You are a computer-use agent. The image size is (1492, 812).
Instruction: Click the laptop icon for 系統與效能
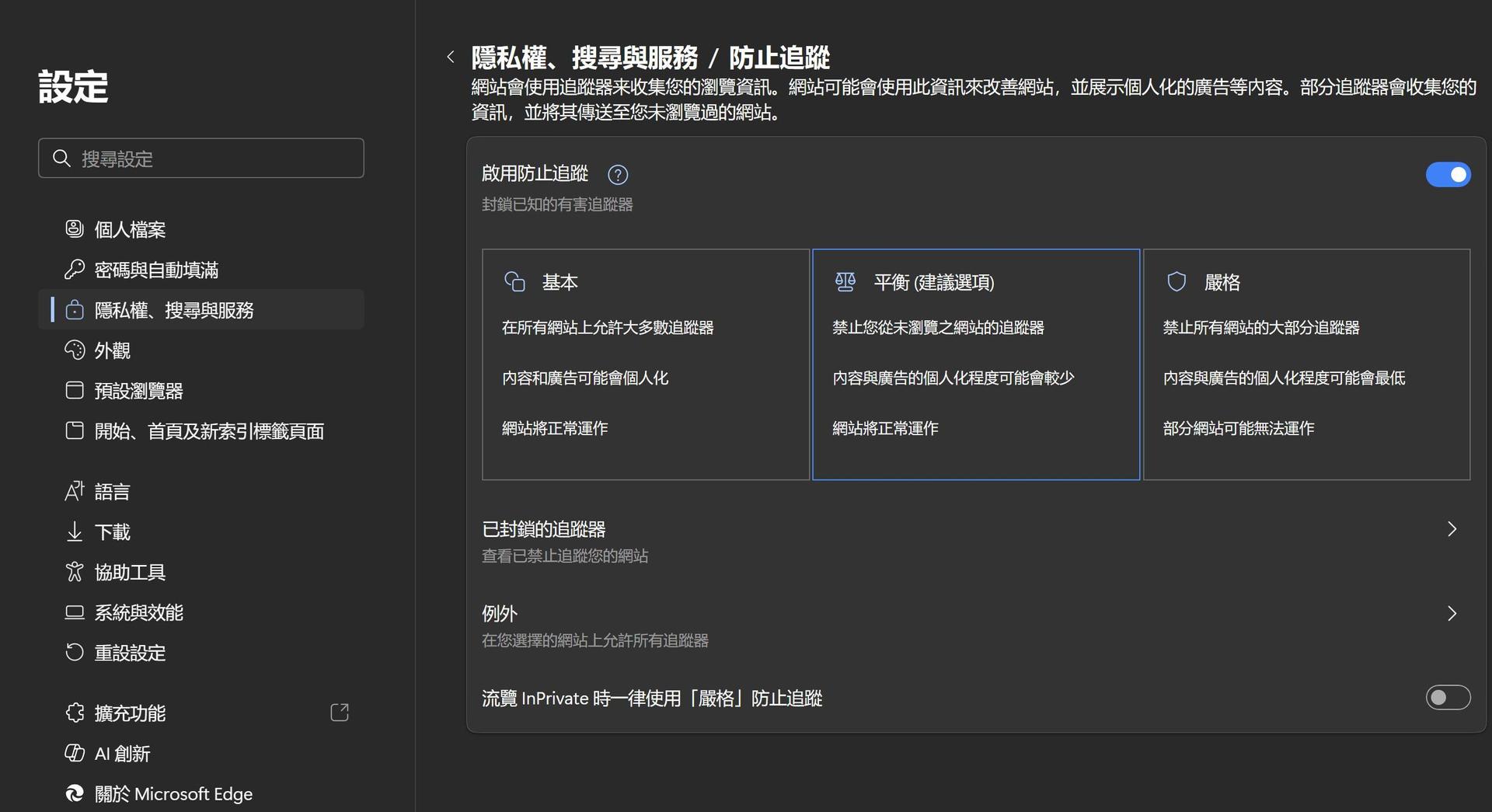75,612
